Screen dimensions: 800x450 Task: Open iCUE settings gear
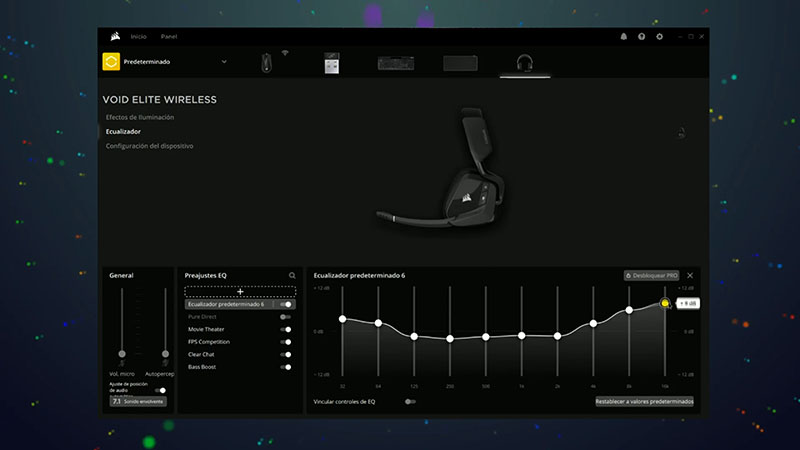[x=660, y=37]
